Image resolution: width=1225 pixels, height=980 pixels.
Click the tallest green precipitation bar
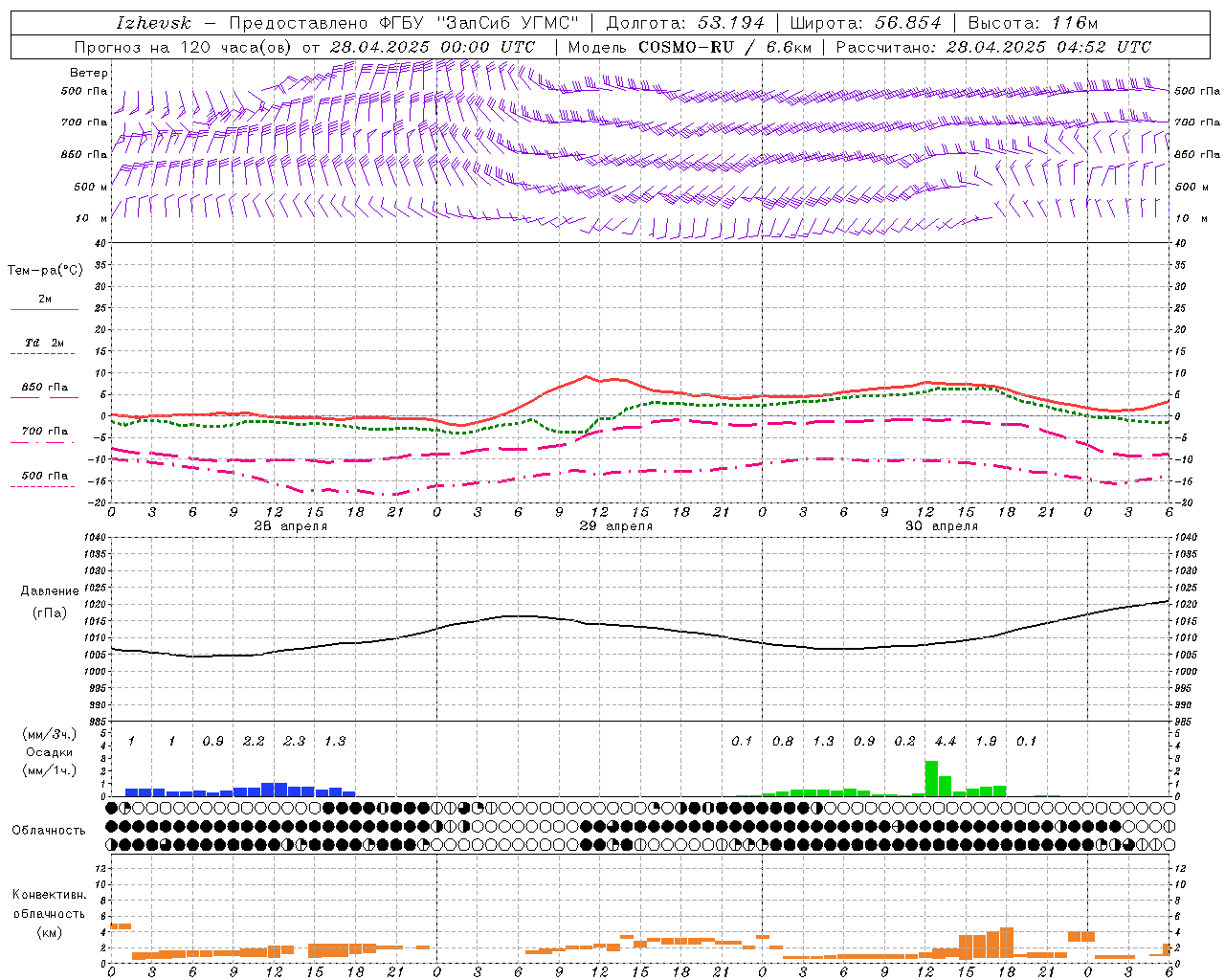931,778
